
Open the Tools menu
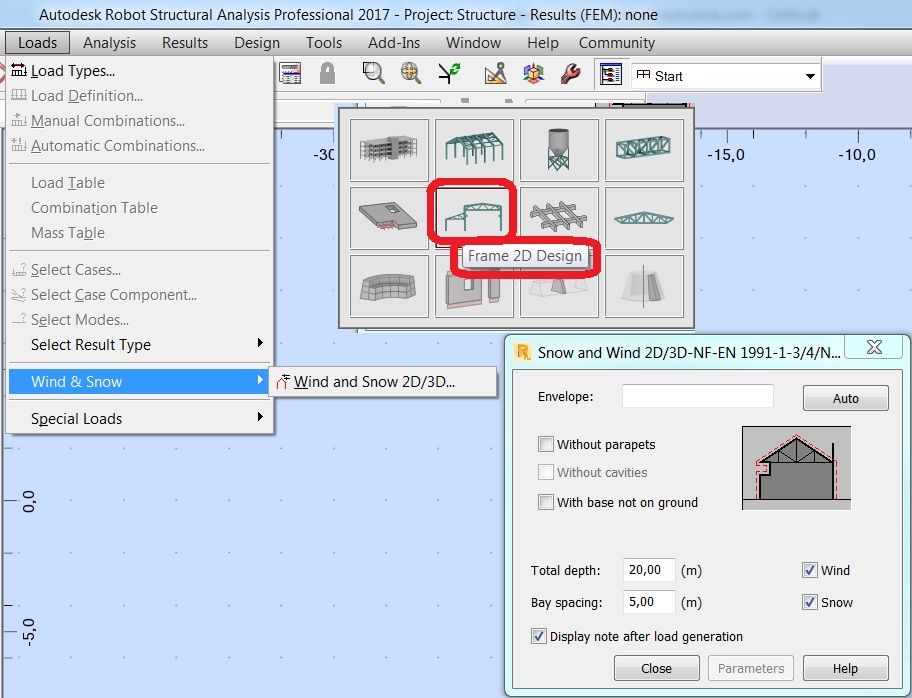click(324, 42)
